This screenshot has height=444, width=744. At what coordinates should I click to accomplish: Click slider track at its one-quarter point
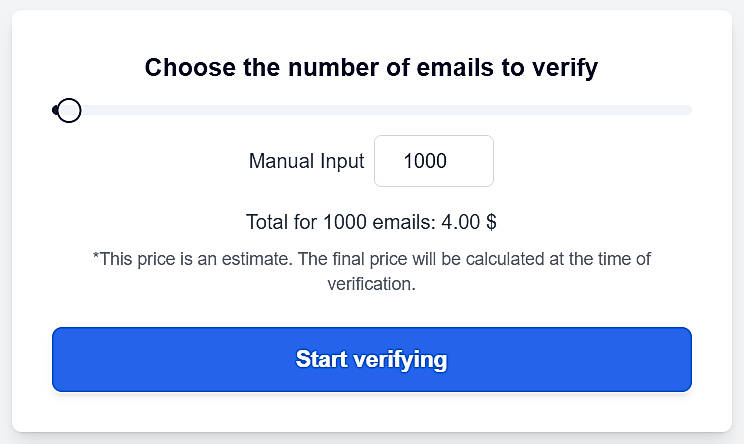click(212, 110)
